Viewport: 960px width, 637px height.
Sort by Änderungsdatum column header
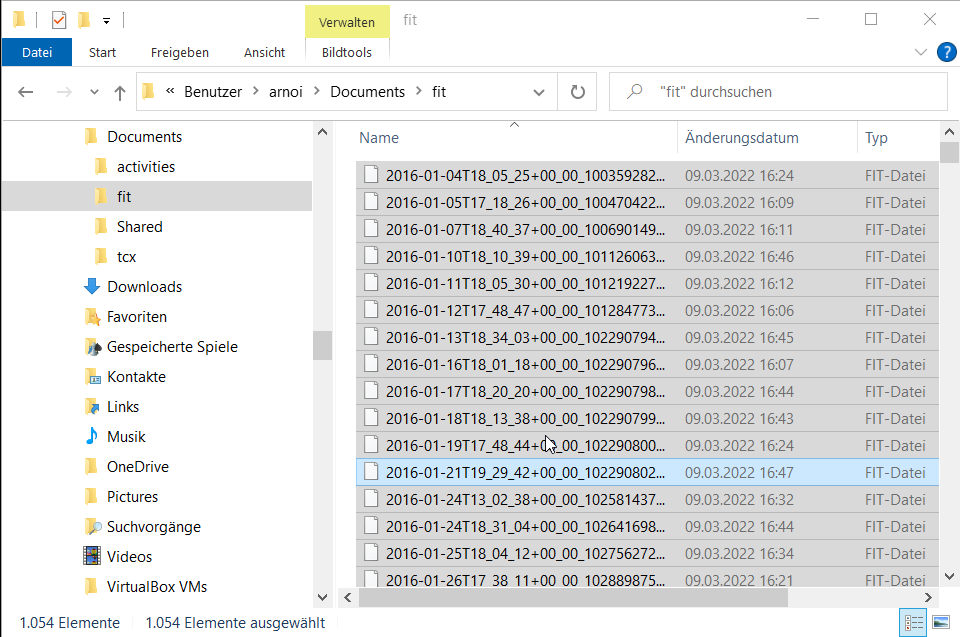pyautogui.click(x=741, y=138)
